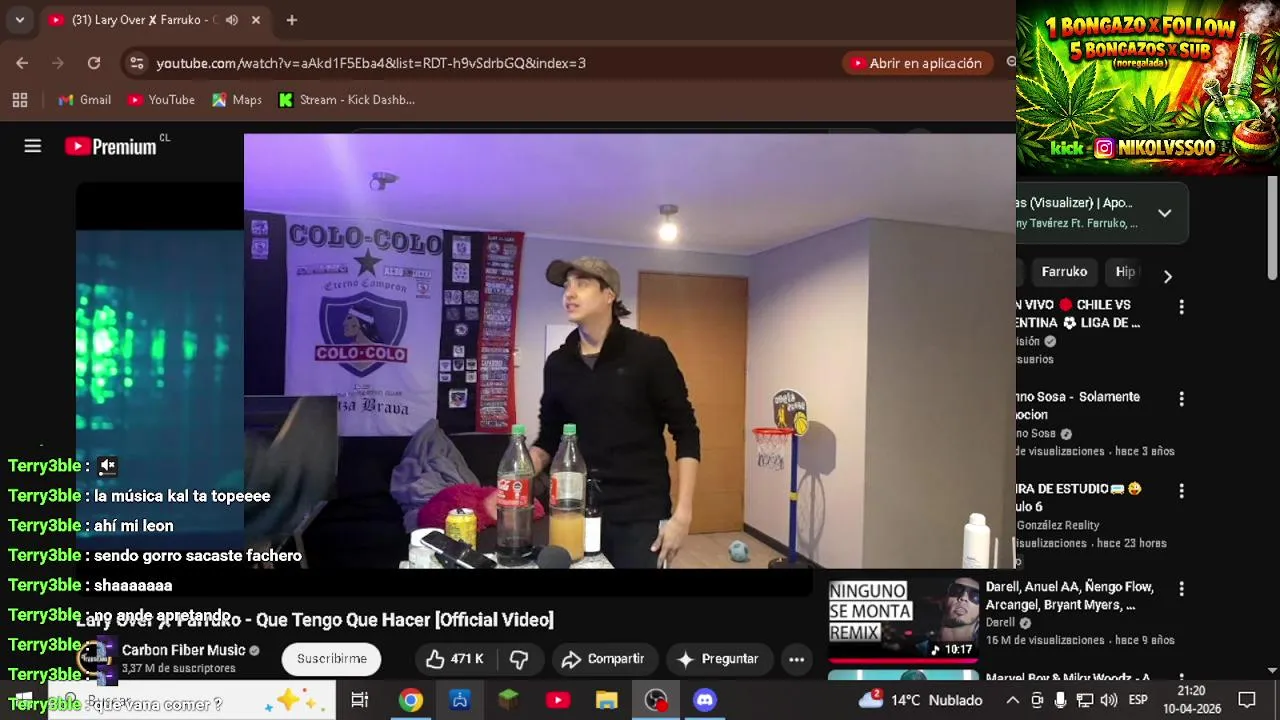
Task: Dislike the video
Action: pyautogui.click(x=519, y=659)
